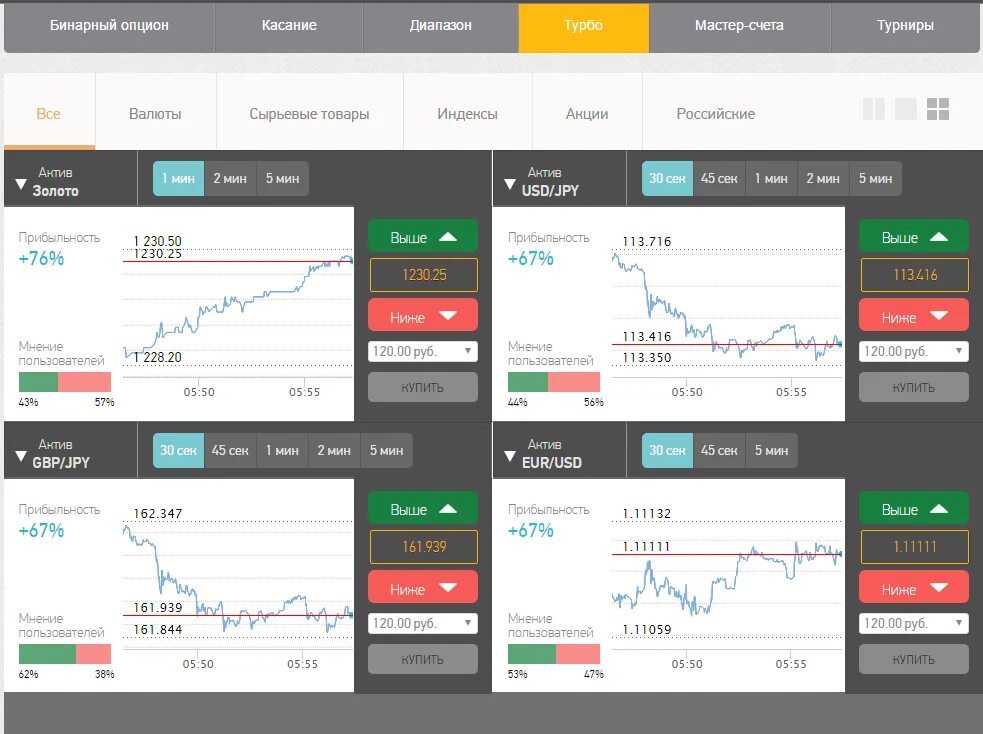Filter assets by Российские
The image size is (983, 734).
tap(715, 113)
